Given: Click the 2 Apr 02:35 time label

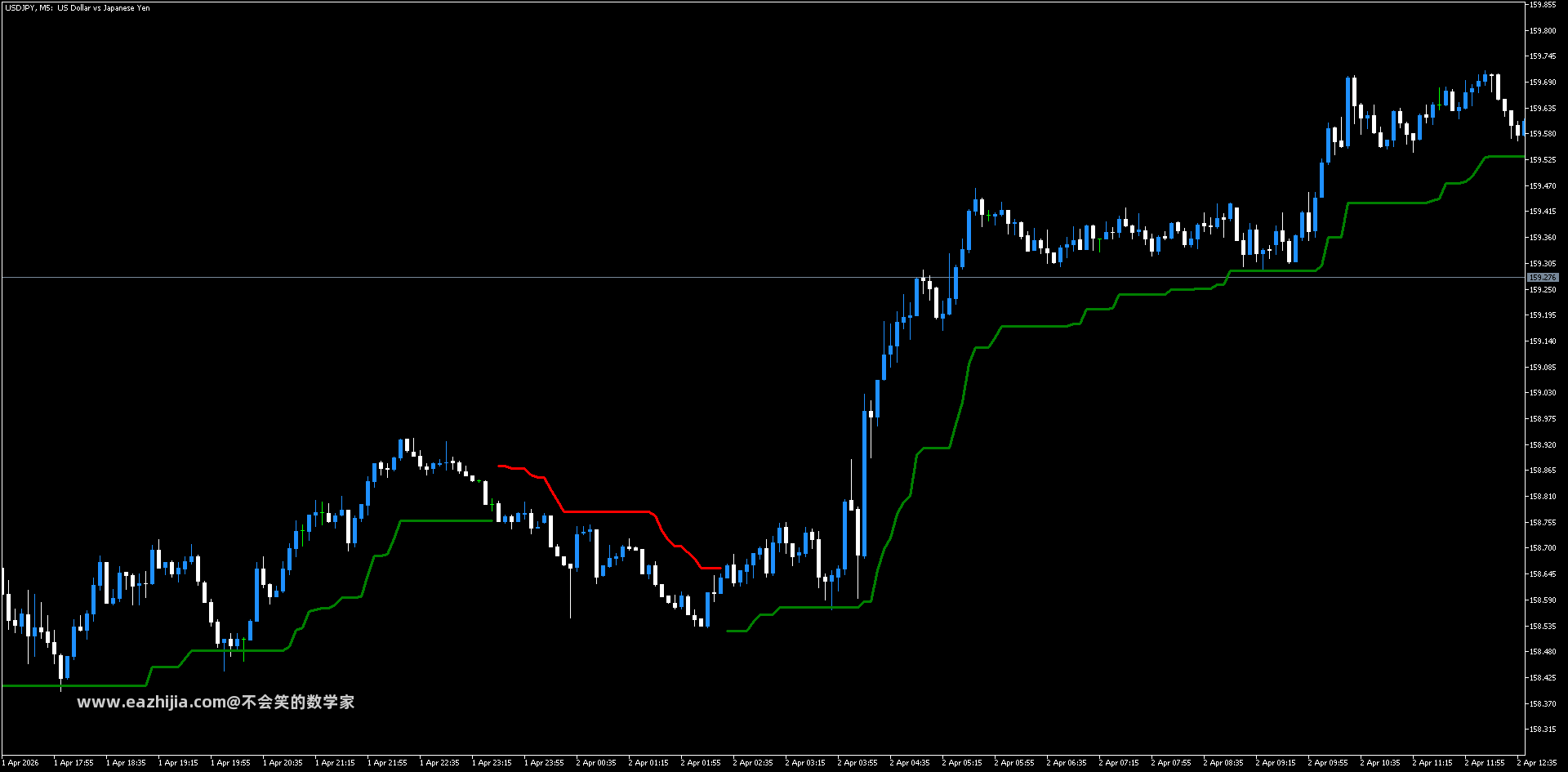Looking at the screenshot, I should click(x=753, y=763).
